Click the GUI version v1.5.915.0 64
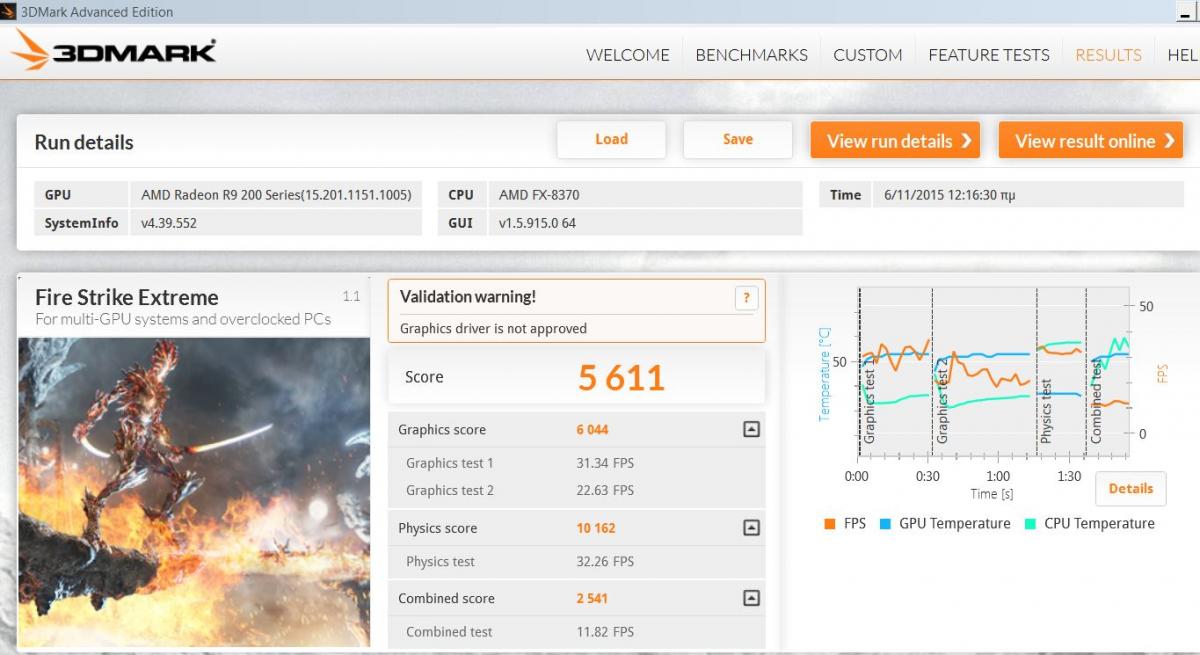 537,223
